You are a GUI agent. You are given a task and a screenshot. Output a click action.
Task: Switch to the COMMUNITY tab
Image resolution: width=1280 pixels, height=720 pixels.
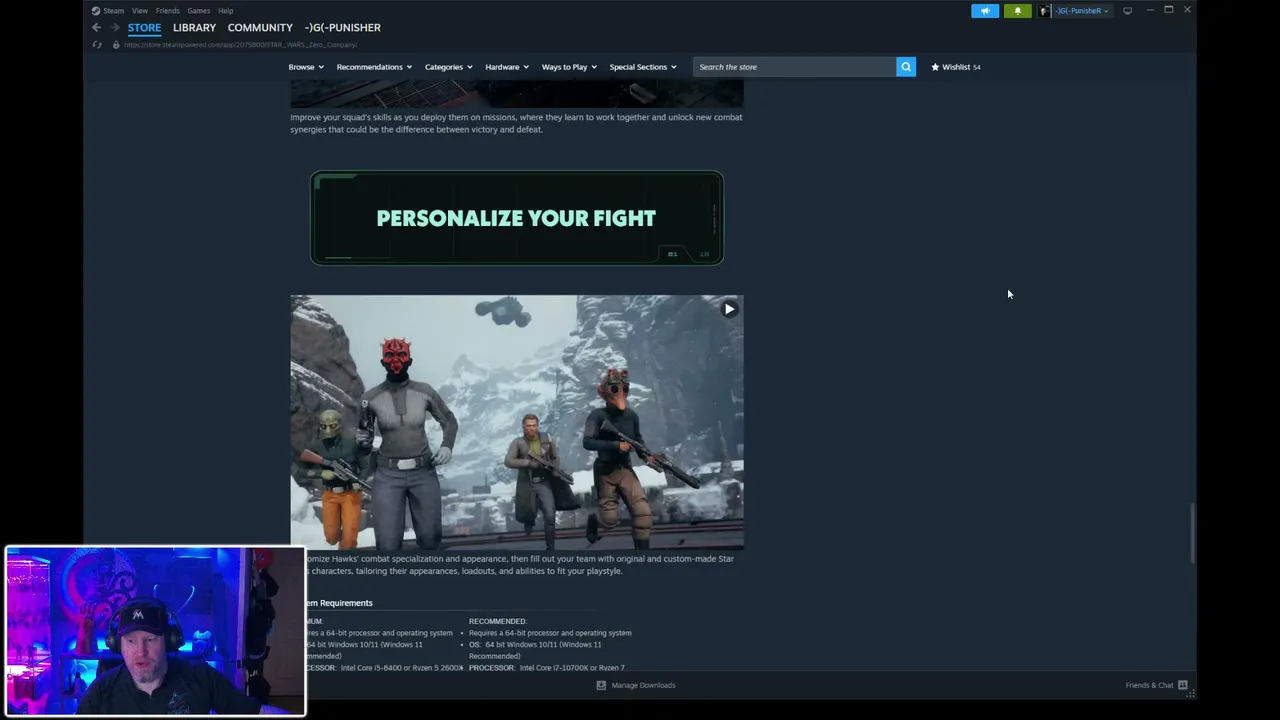(260, 28)
